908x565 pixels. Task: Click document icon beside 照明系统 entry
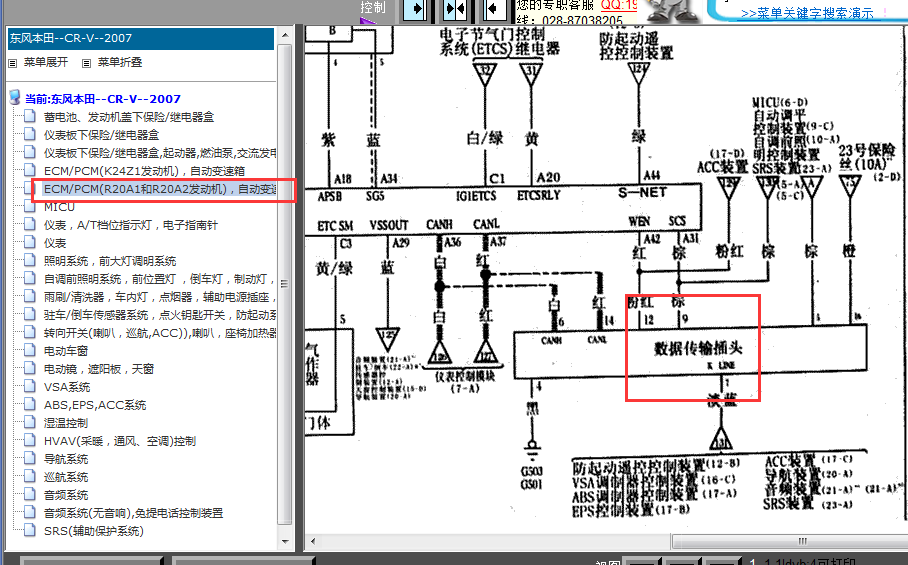click(x=30, y=260)
